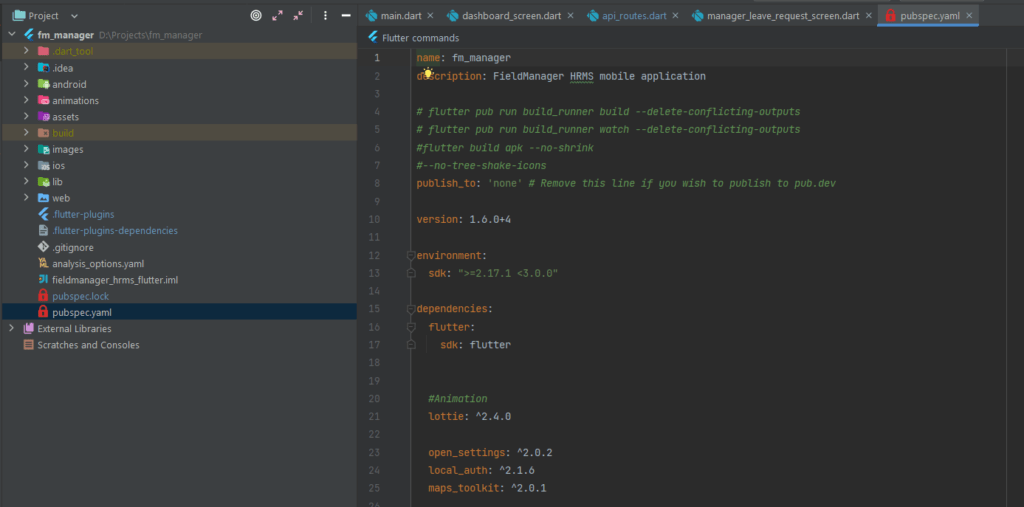Click line number 10 in the gutter
Screen dimensions: 1024x507
point(374,220)
